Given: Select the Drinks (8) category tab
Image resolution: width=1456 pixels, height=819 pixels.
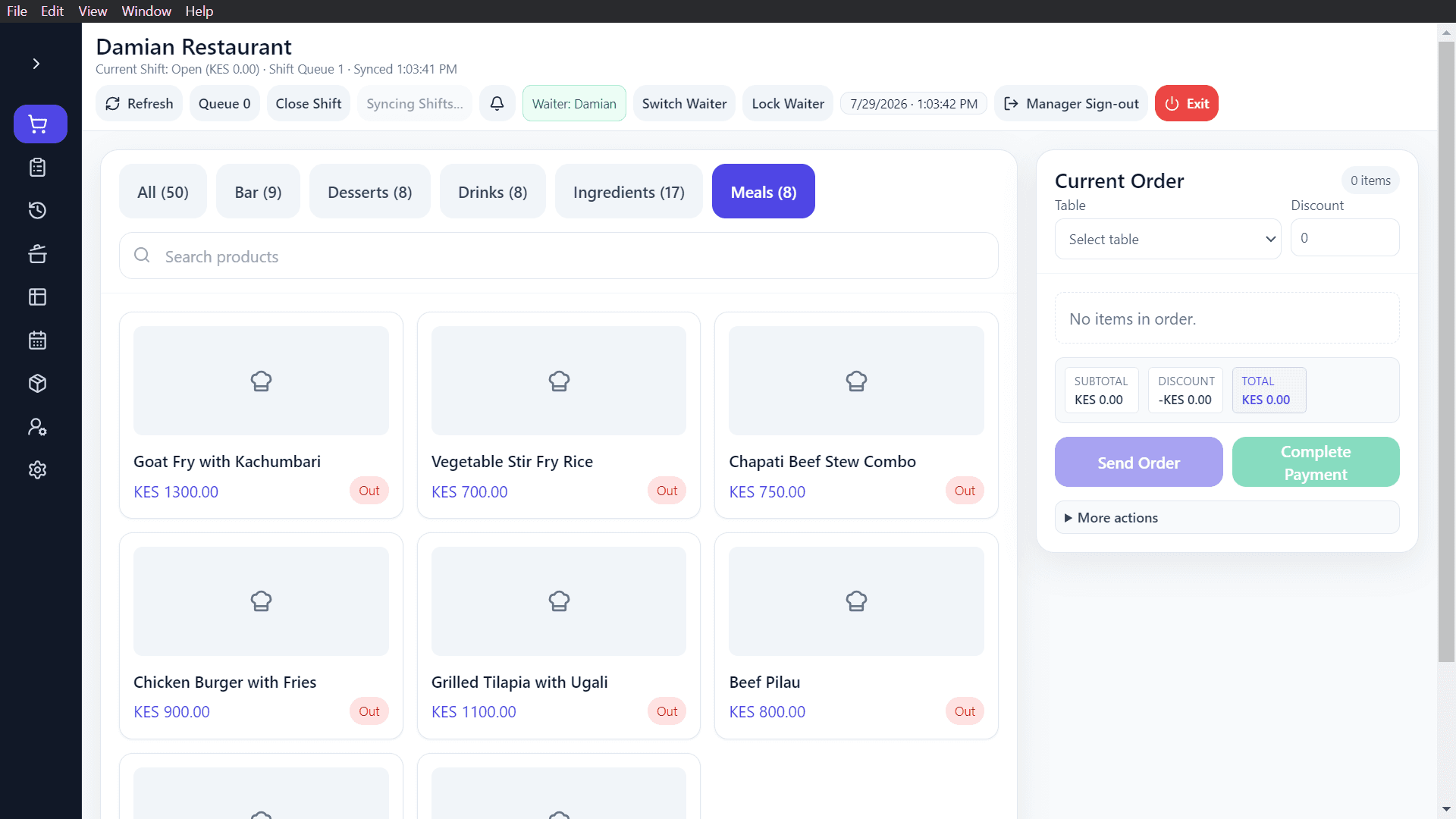Looking at the screenshot, I should coord(493,192).
